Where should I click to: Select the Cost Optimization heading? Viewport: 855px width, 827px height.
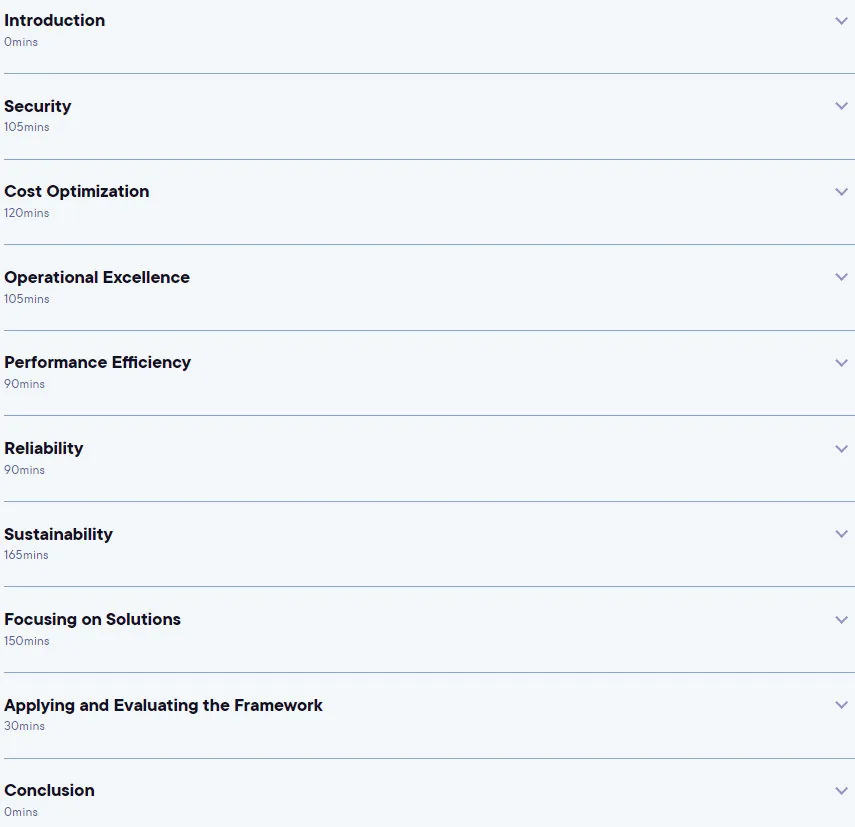(76, 191)
